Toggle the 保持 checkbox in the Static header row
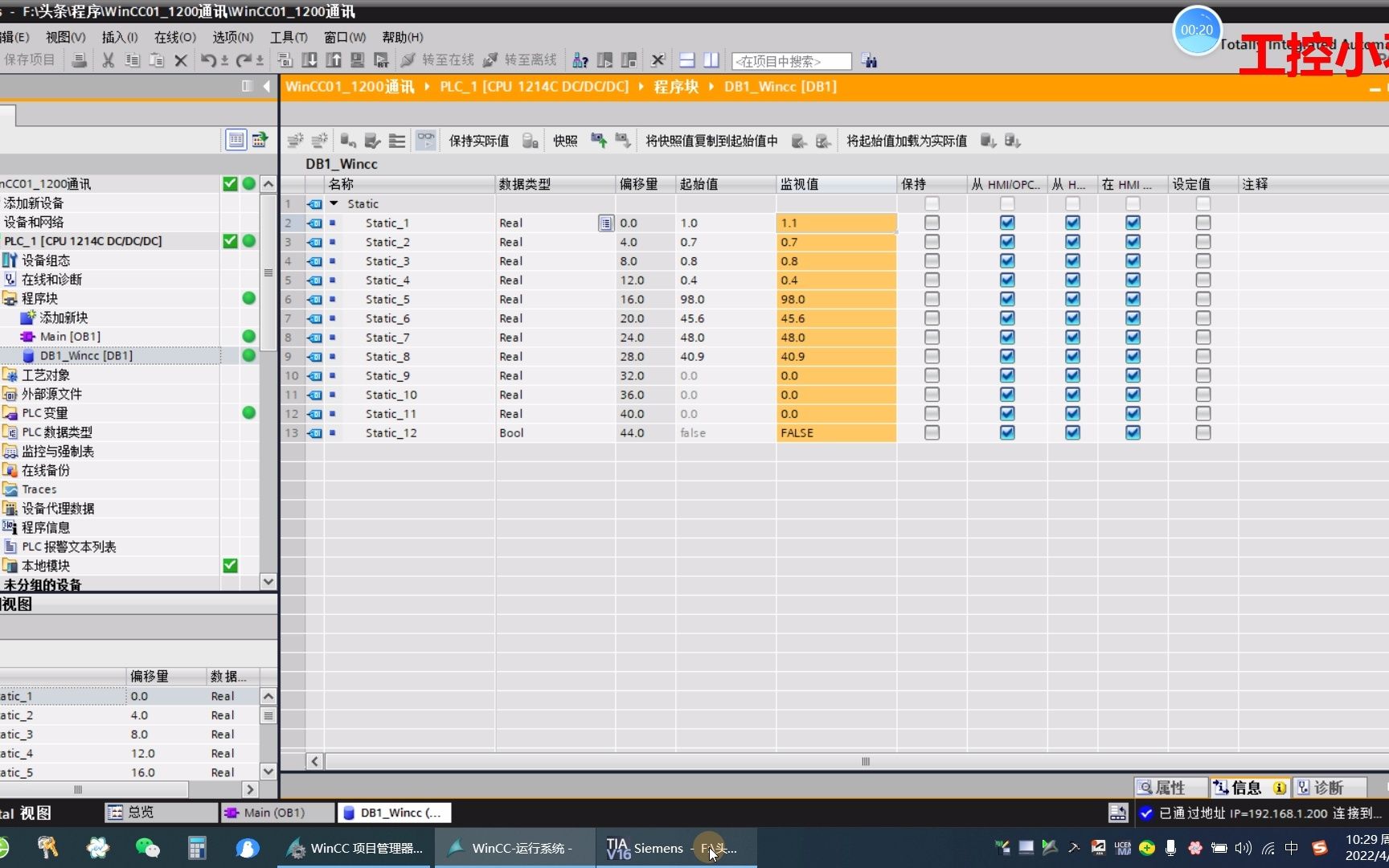 [932, 203]
